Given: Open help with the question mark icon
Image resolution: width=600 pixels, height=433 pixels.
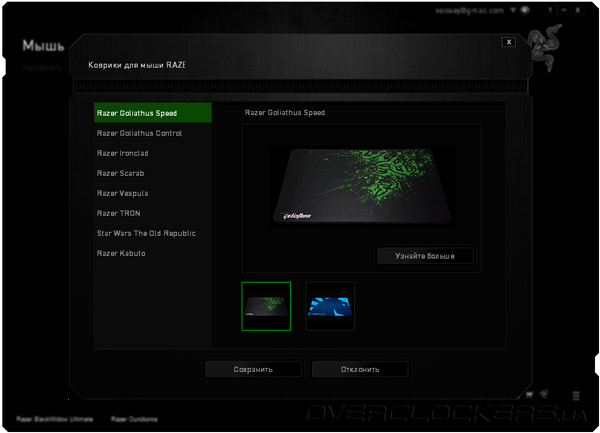Looking at the screenshot, I should click(x=550, y=10).
